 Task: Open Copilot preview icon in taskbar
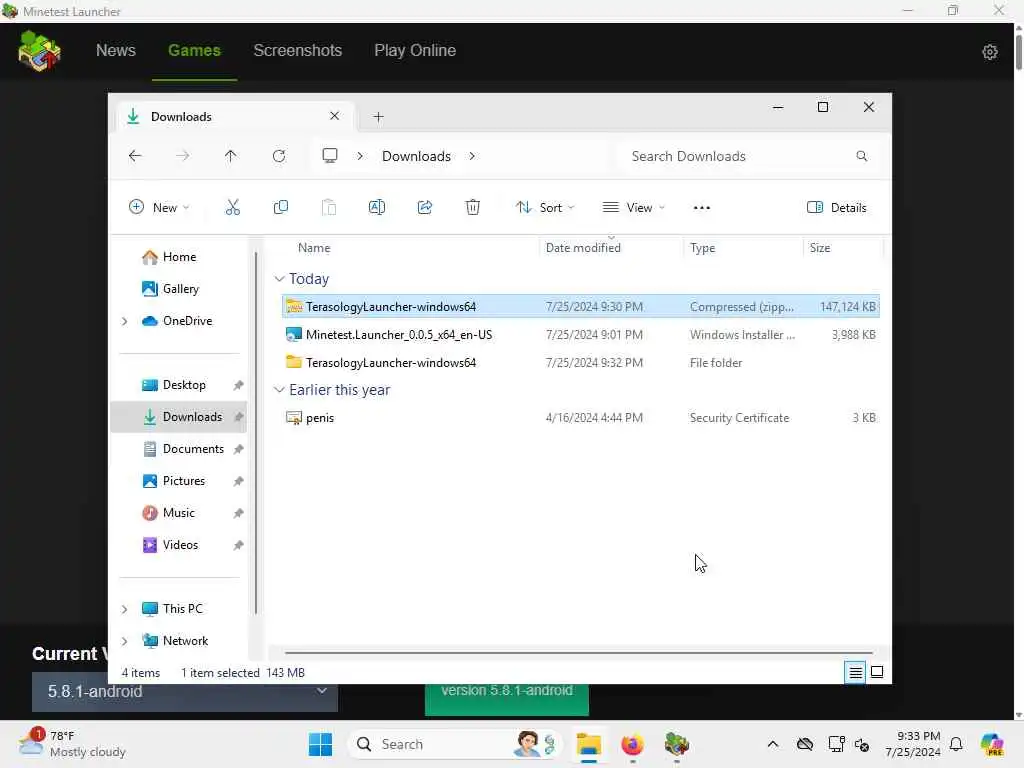click(x=991, y=744)
